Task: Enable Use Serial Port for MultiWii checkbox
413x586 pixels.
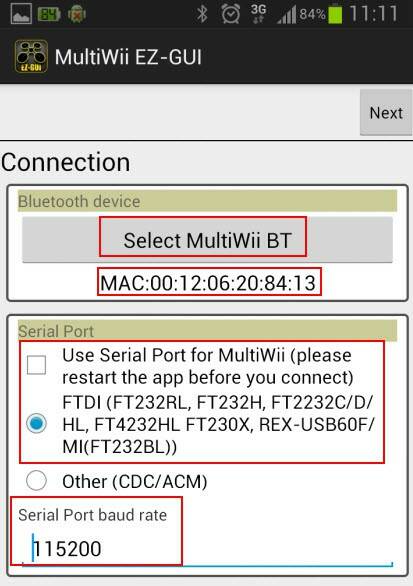Action: (36, 365)
